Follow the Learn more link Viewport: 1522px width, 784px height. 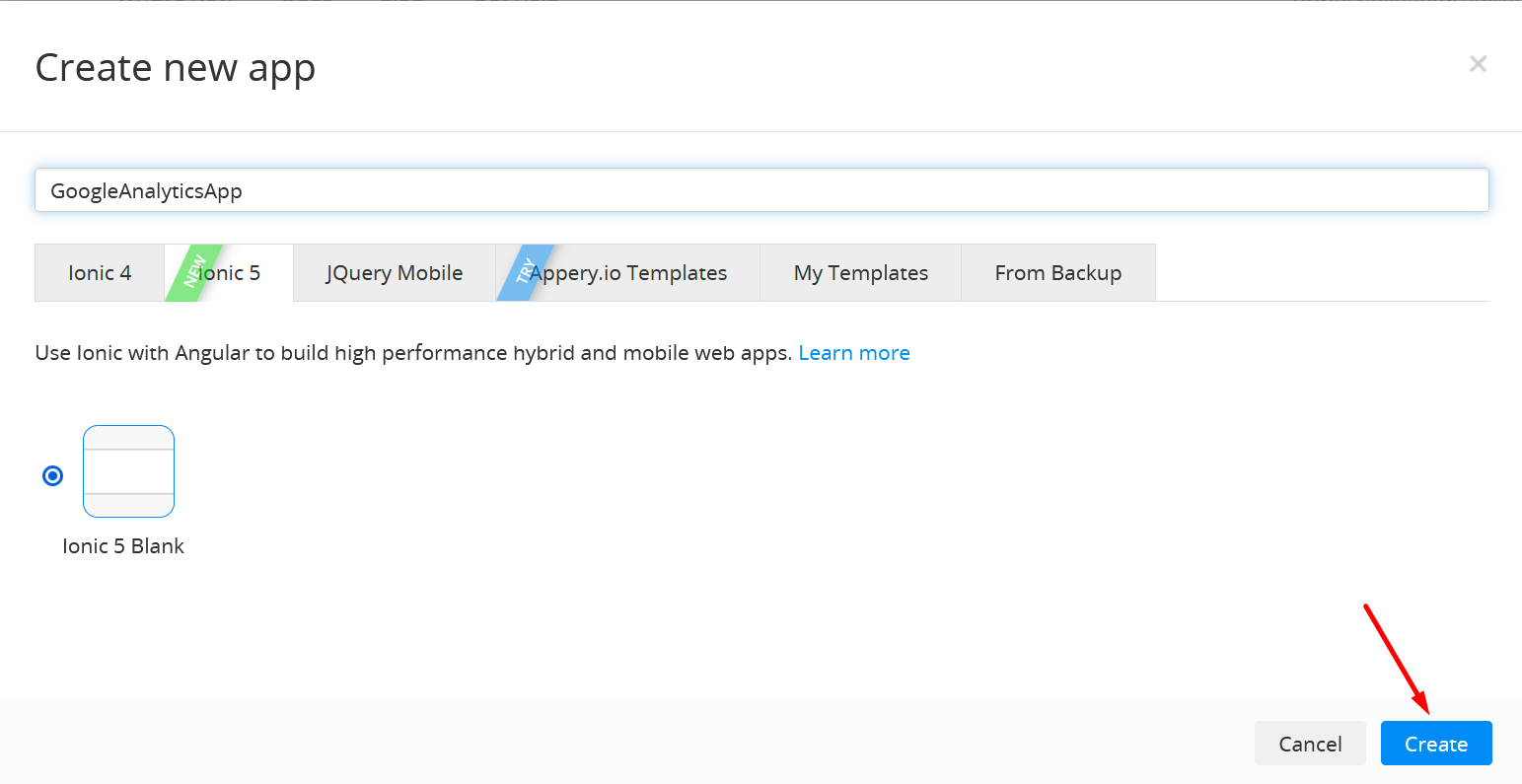click(854, 353)
